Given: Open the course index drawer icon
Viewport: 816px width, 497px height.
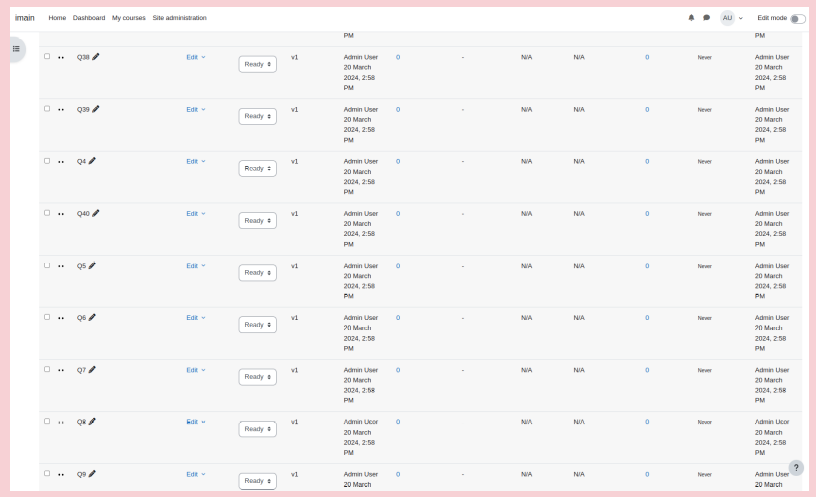Looking at the screenshot, I should click(x=16, y=49).
